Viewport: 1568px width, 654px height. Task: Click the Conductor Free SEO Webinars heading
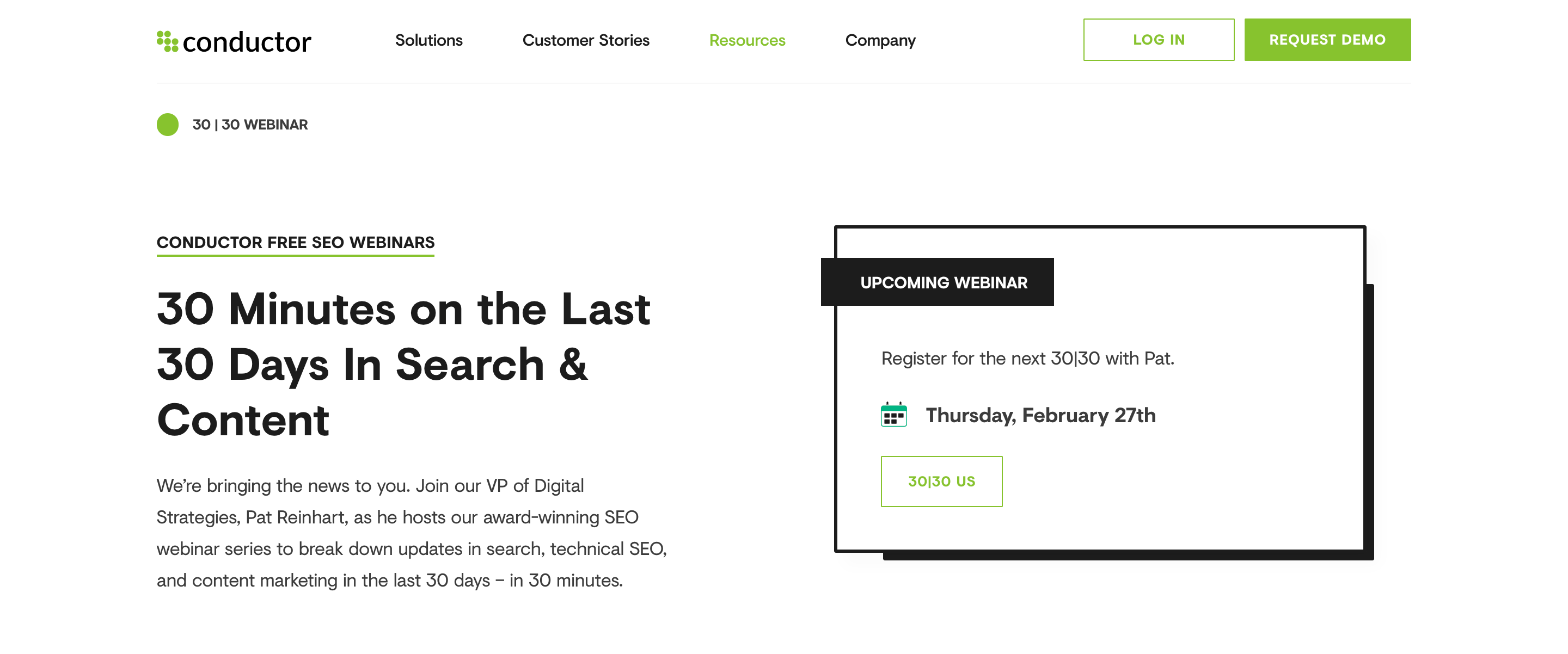pyautogui.click(x=295, y=243)
